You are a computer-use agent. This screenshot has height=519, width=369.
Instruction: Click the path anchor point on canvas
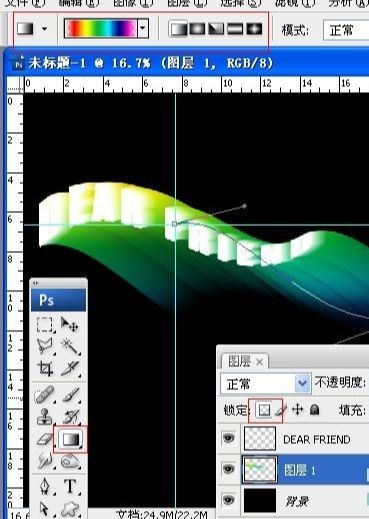click(x=174, y=224)
